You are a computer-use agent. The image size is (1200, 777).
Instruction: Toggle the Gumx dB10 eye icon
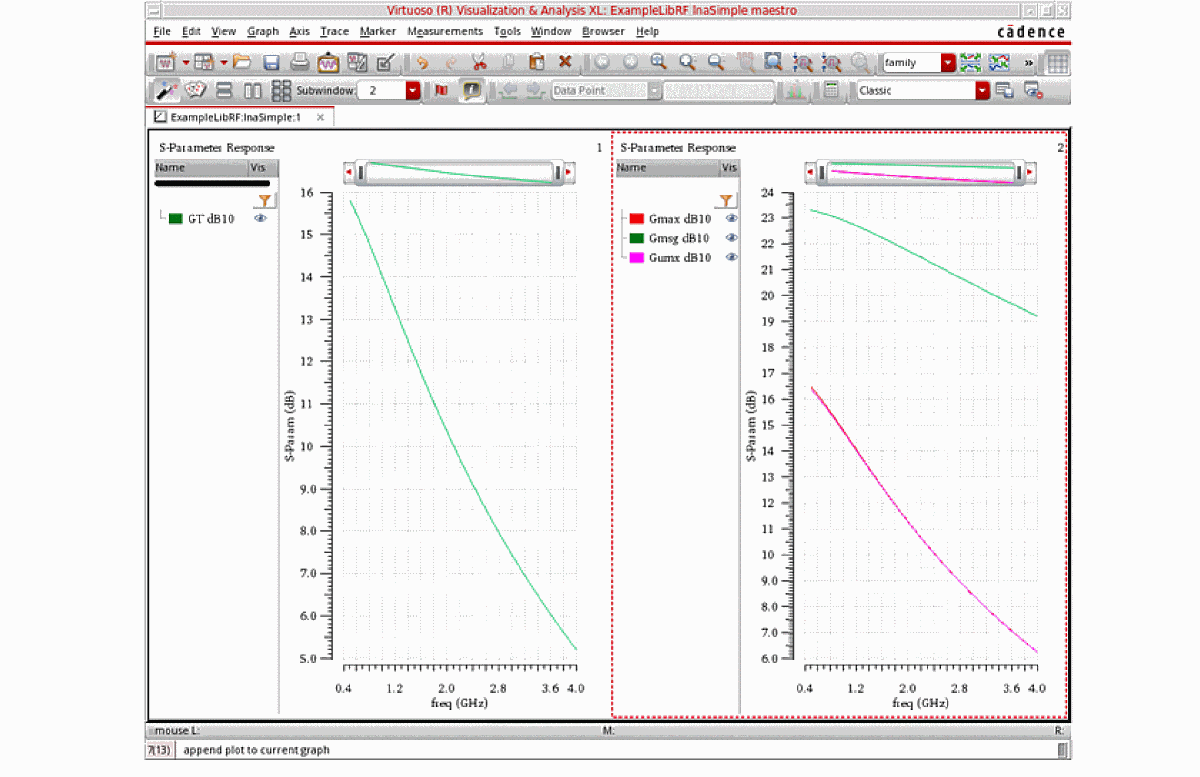[731, 257]
